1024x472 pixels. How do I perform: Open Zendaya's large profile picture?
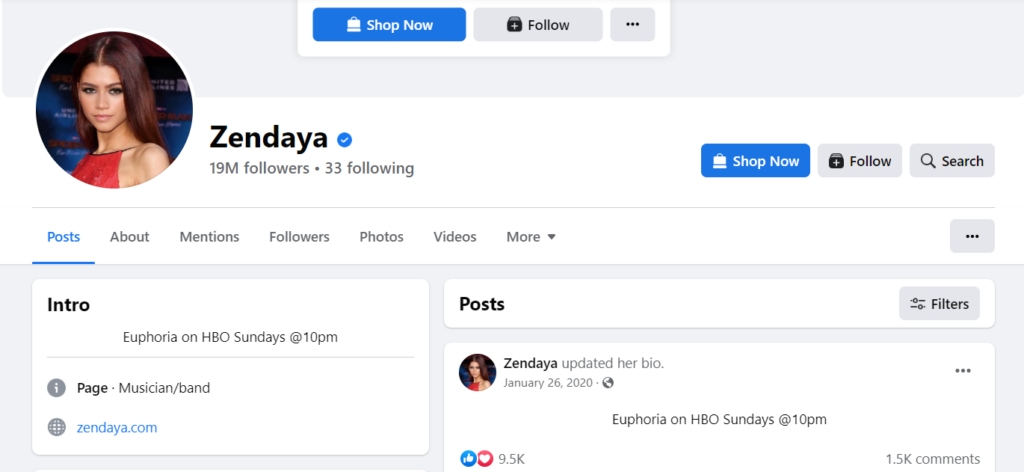114,110
